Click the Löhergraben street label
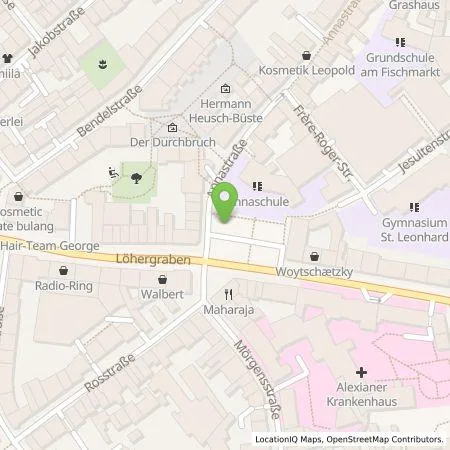450x450 pixels. click(153, 259)
